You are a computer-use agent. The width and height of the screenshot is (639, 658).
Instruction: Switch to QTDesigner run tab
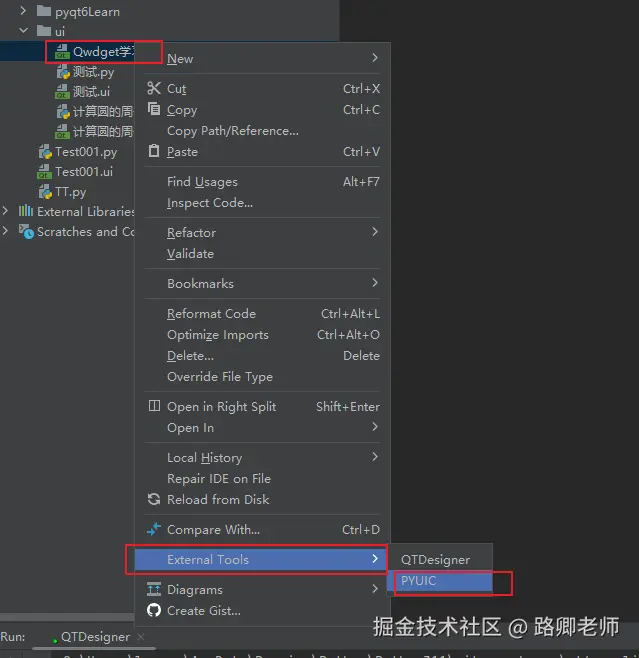click(x=95, y=637)
